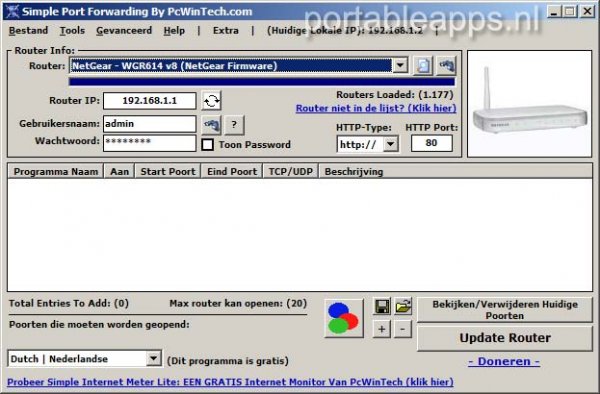
Task: Click the open folder icon
Action: point(403,306)
